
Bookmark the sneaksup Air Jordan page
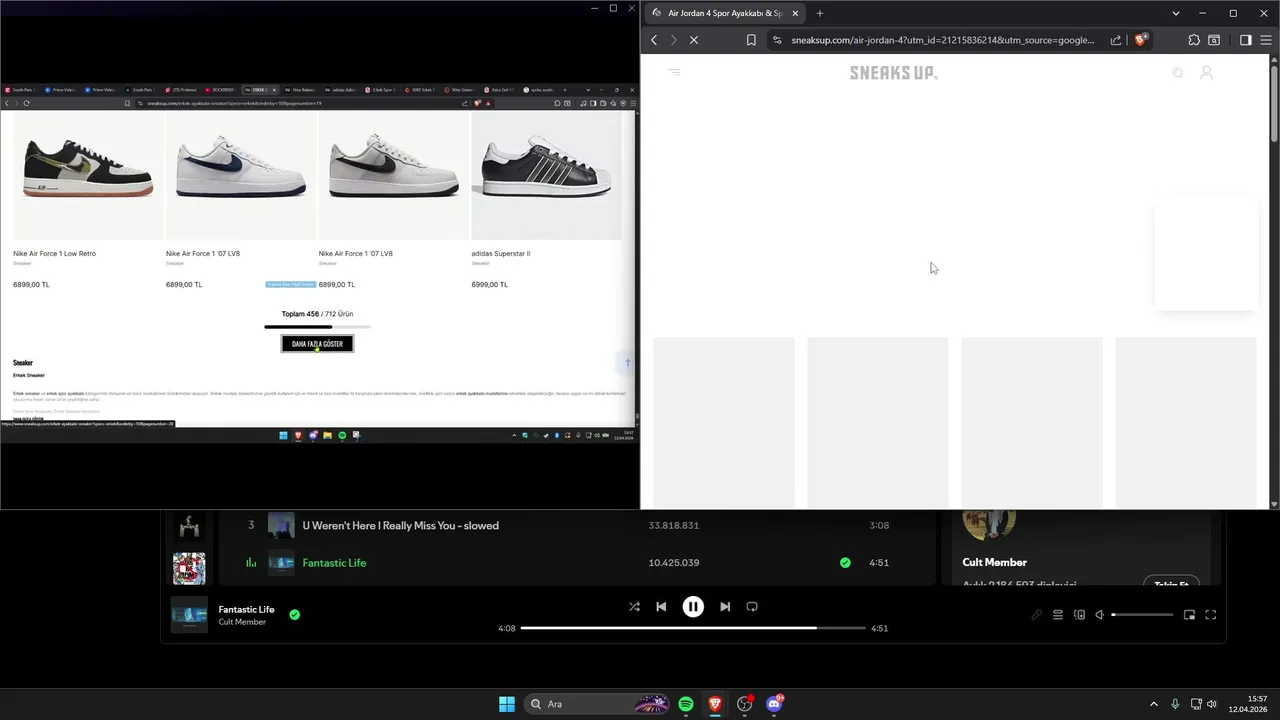click(751, 40)
